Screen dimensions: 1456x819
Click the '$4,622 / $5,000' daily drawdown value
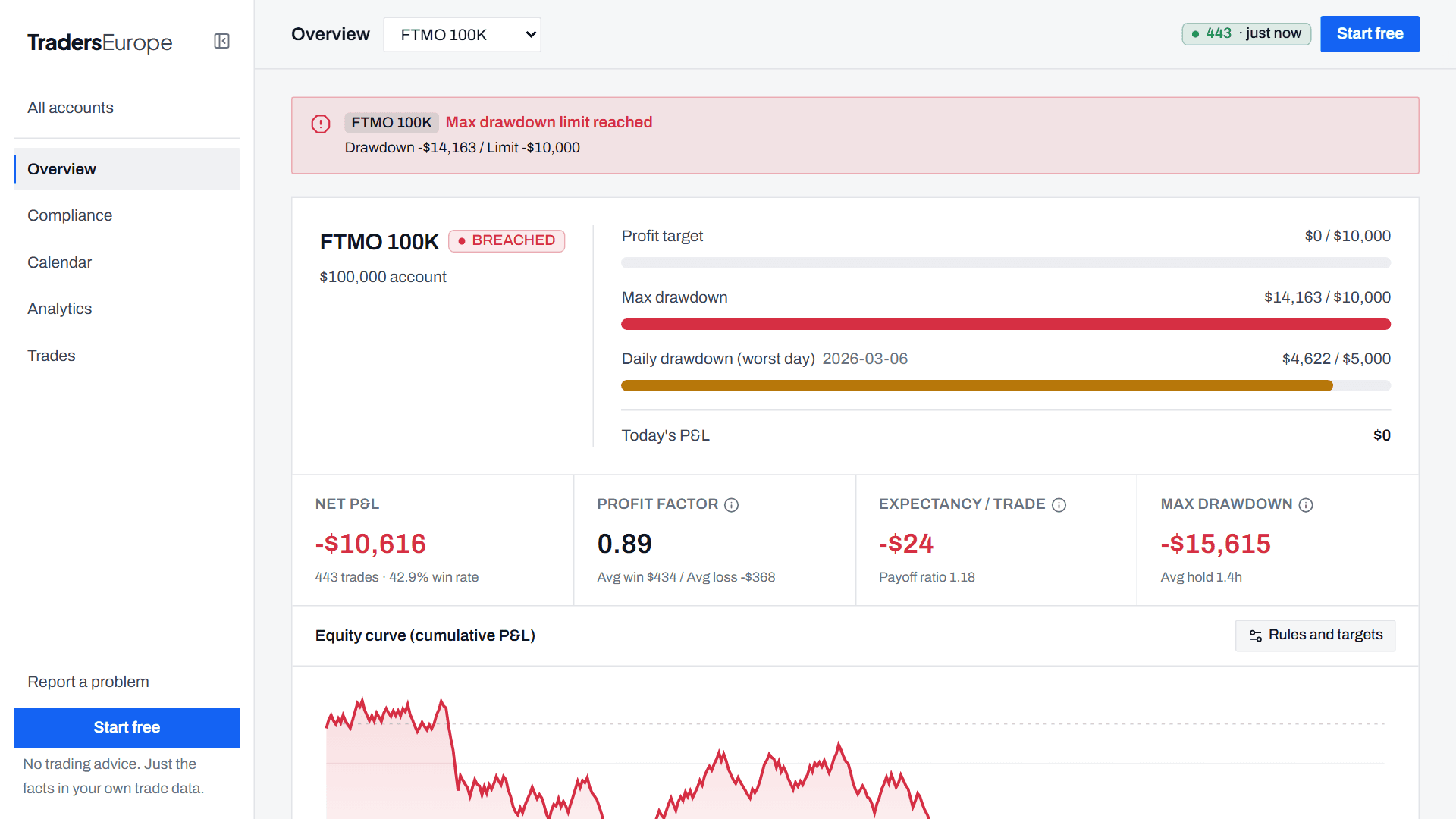click(x=1336, y=359)
